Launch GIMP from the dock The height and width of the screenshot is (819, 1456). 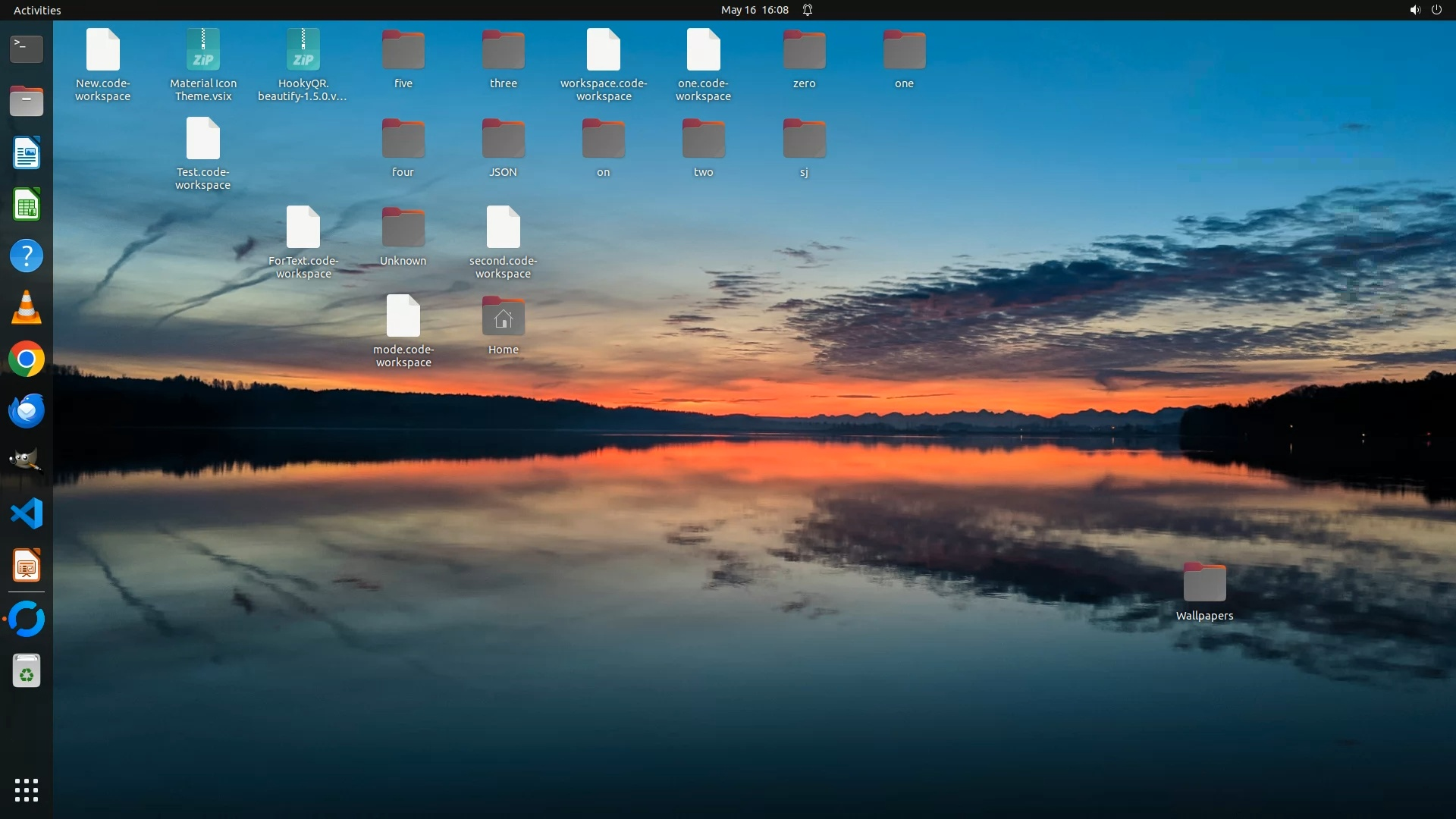click(x=27, y=461)
